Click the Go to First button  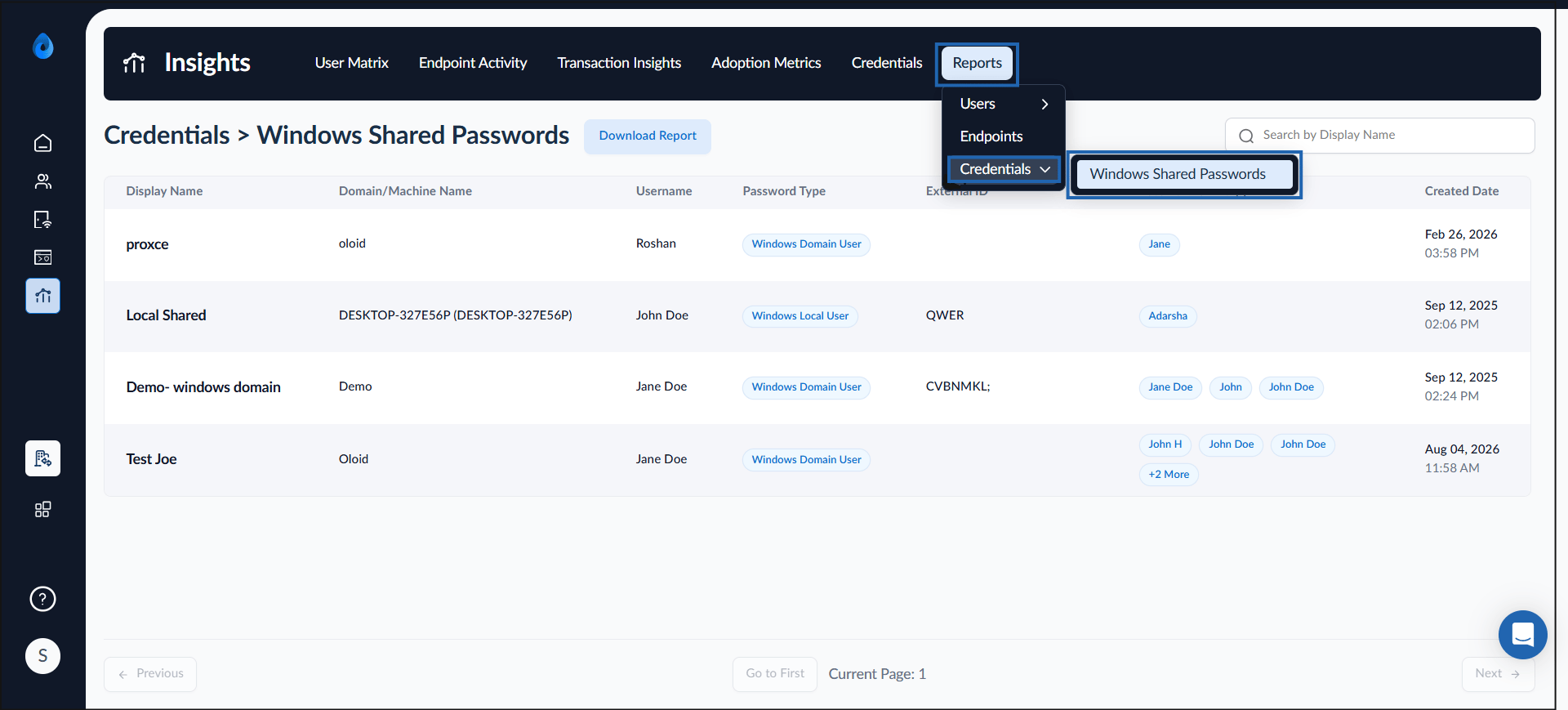click(775, 674)
